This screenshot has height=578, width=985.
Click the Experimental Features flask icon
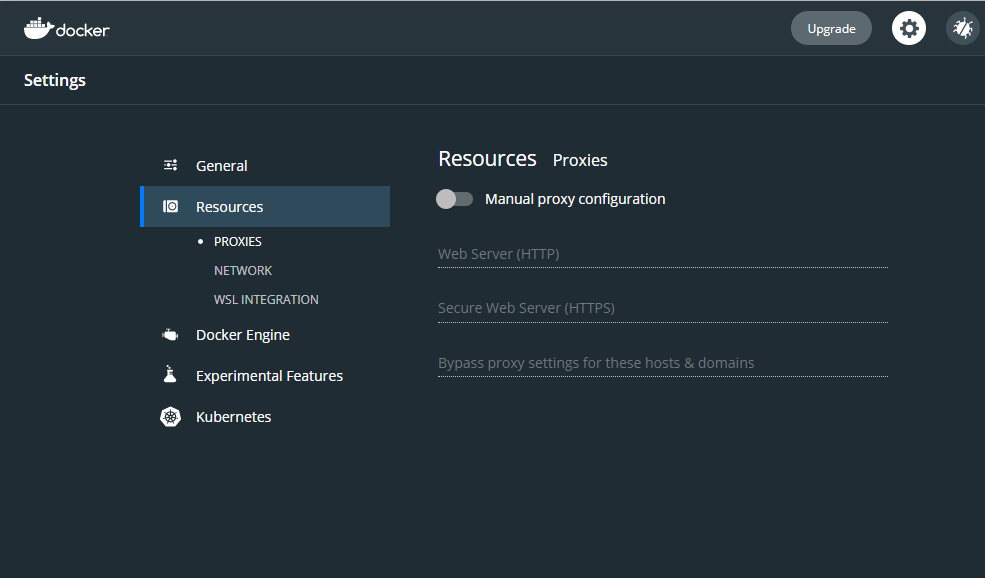tap(170, 374)
